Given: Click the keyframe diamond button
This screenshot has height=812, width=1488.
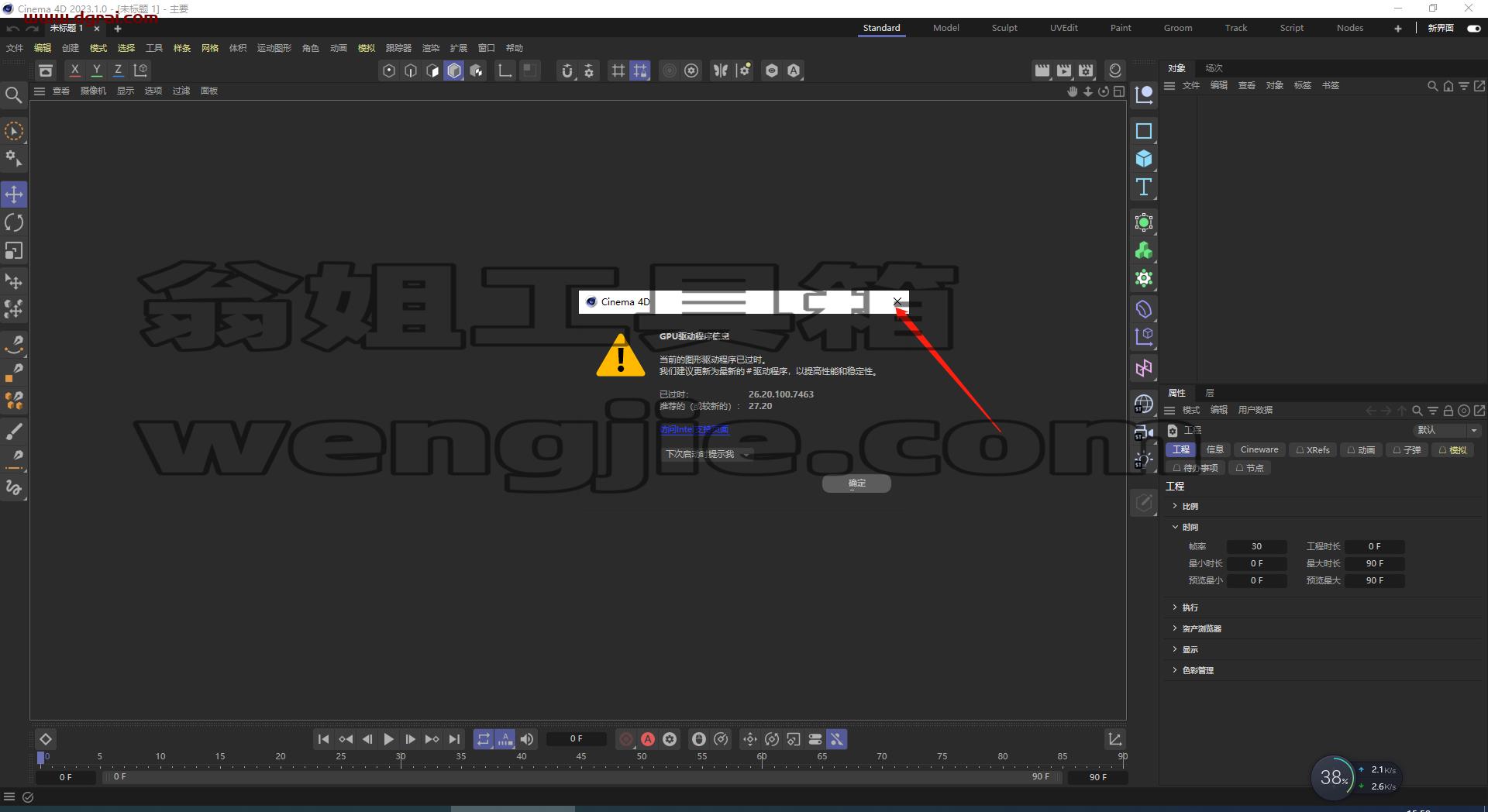Looking at the screenshot, I should tap(46, 740).
